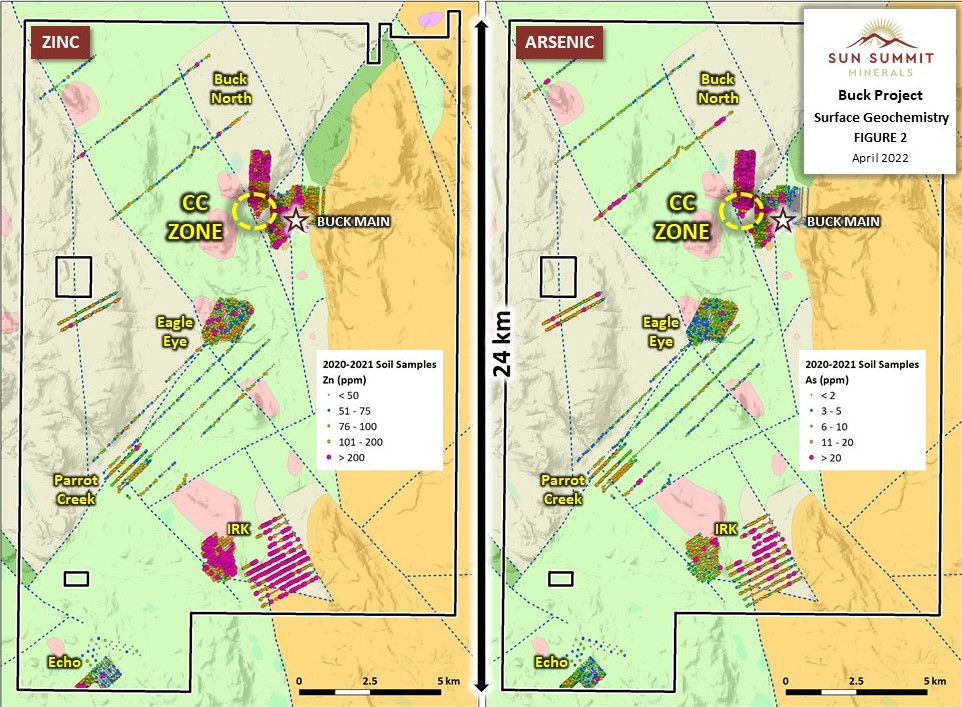Click '2.5' scale label on the Zinc map
962x707 pixels.
click(370, 681)
